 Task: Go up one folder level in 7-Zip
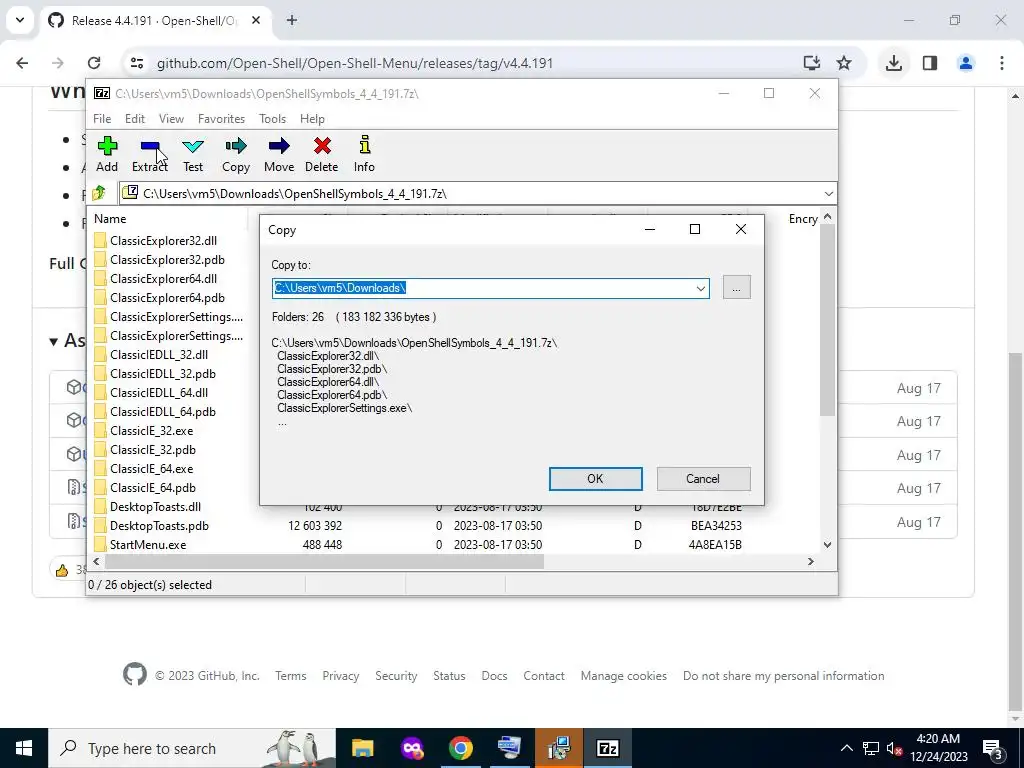(x=99, y=193)
